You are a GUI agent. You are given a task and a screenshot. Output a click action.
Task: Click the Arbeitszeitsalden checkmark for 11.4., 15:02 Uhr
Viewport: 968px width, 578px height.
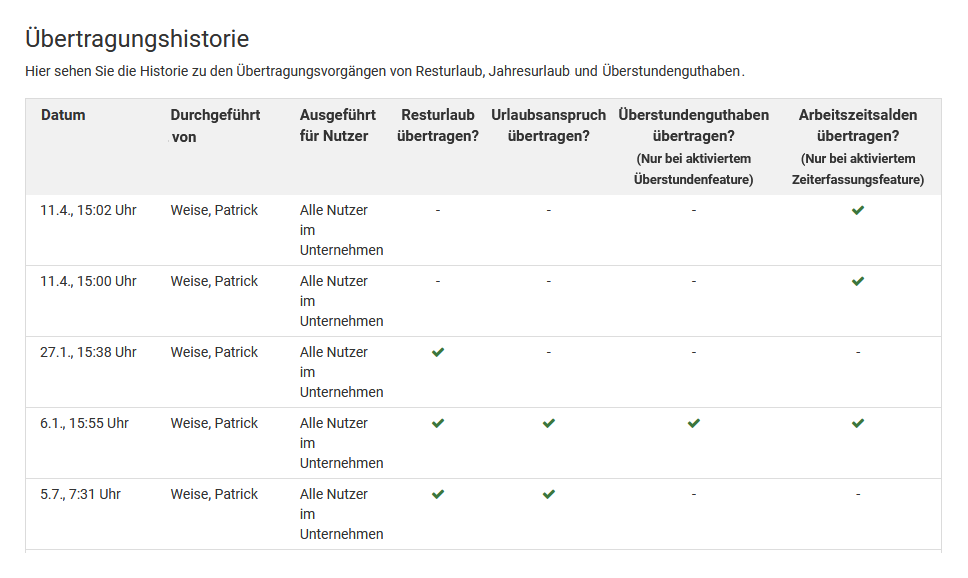[857, 210]
